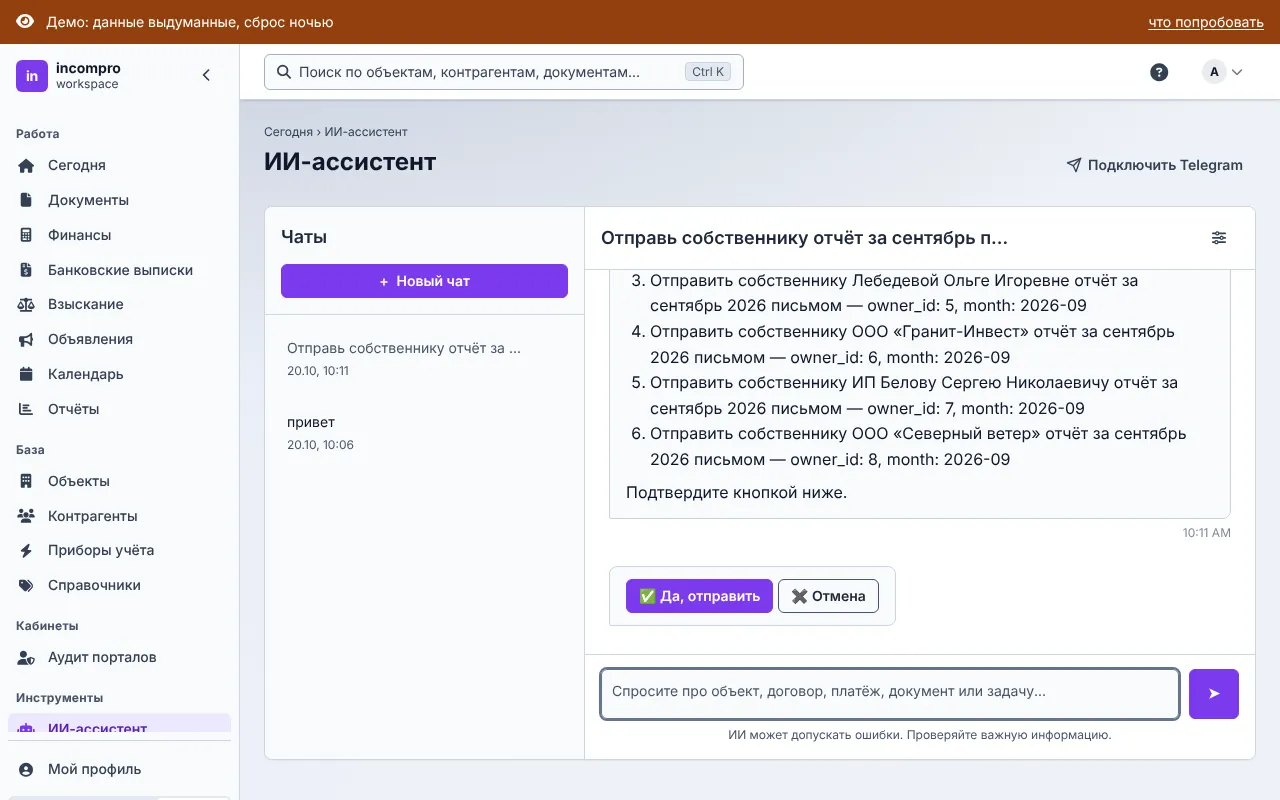The width and height of the screenshot is (1280, 800).
Task: Click the calendar icon beside Календарь
Action: 27,374
